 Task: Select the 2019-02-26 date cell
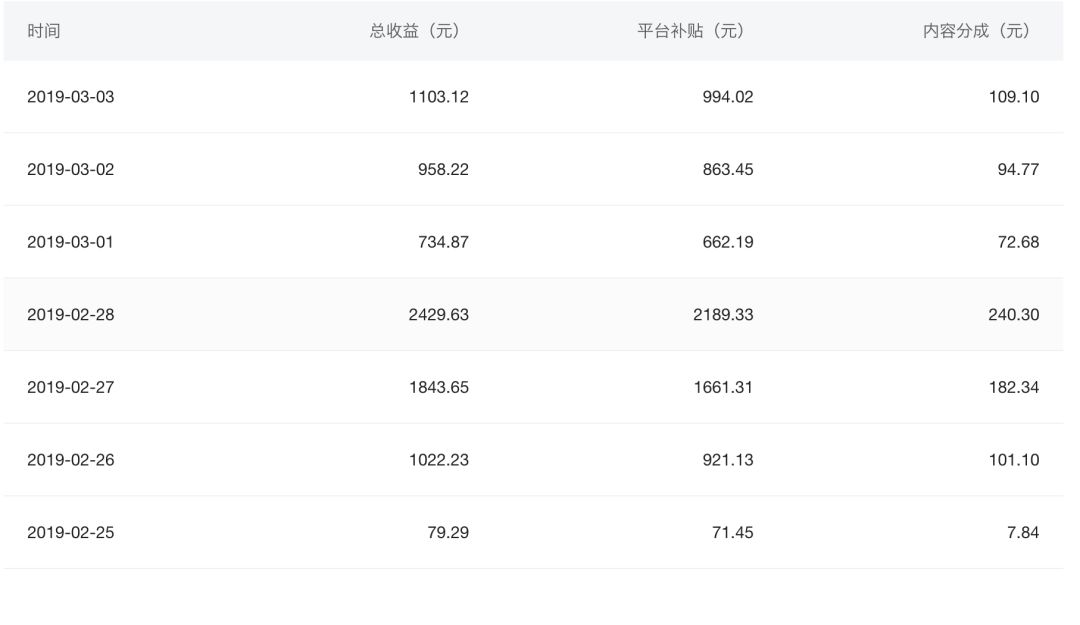point(70,460)
